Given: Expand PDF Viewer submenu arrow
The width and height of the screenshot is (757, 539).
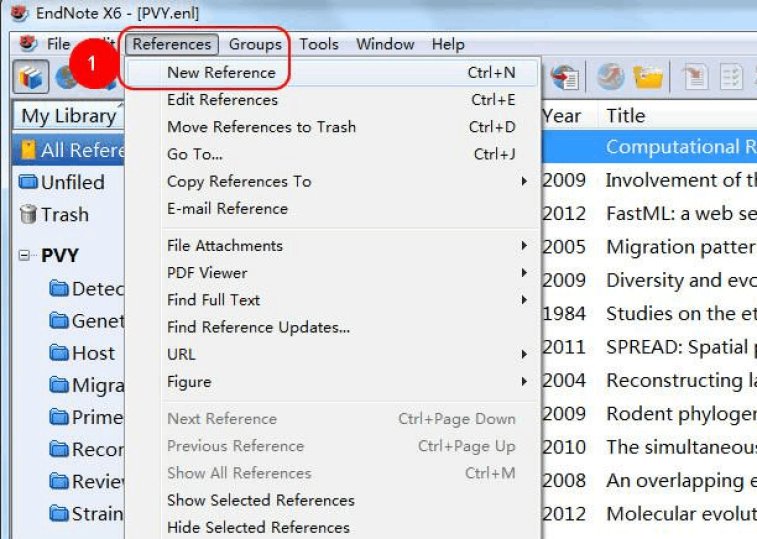Looking at the screenshot, I should point(524,273).
